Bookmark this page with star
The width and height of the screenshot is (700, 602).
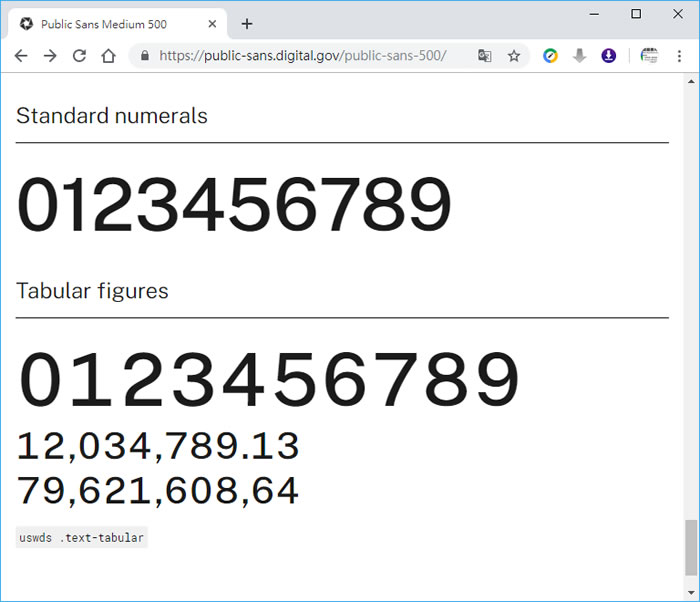514,56
